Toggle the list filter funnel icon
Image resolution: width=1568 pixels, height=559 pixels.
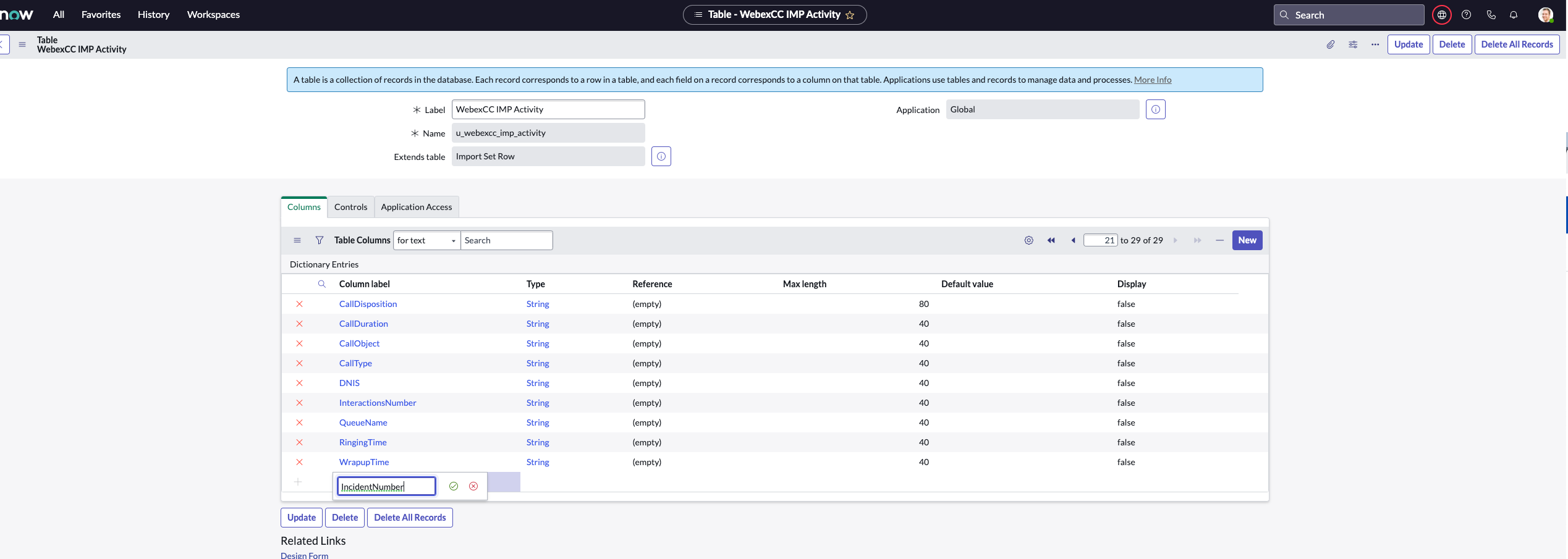(x=320, y=240)
